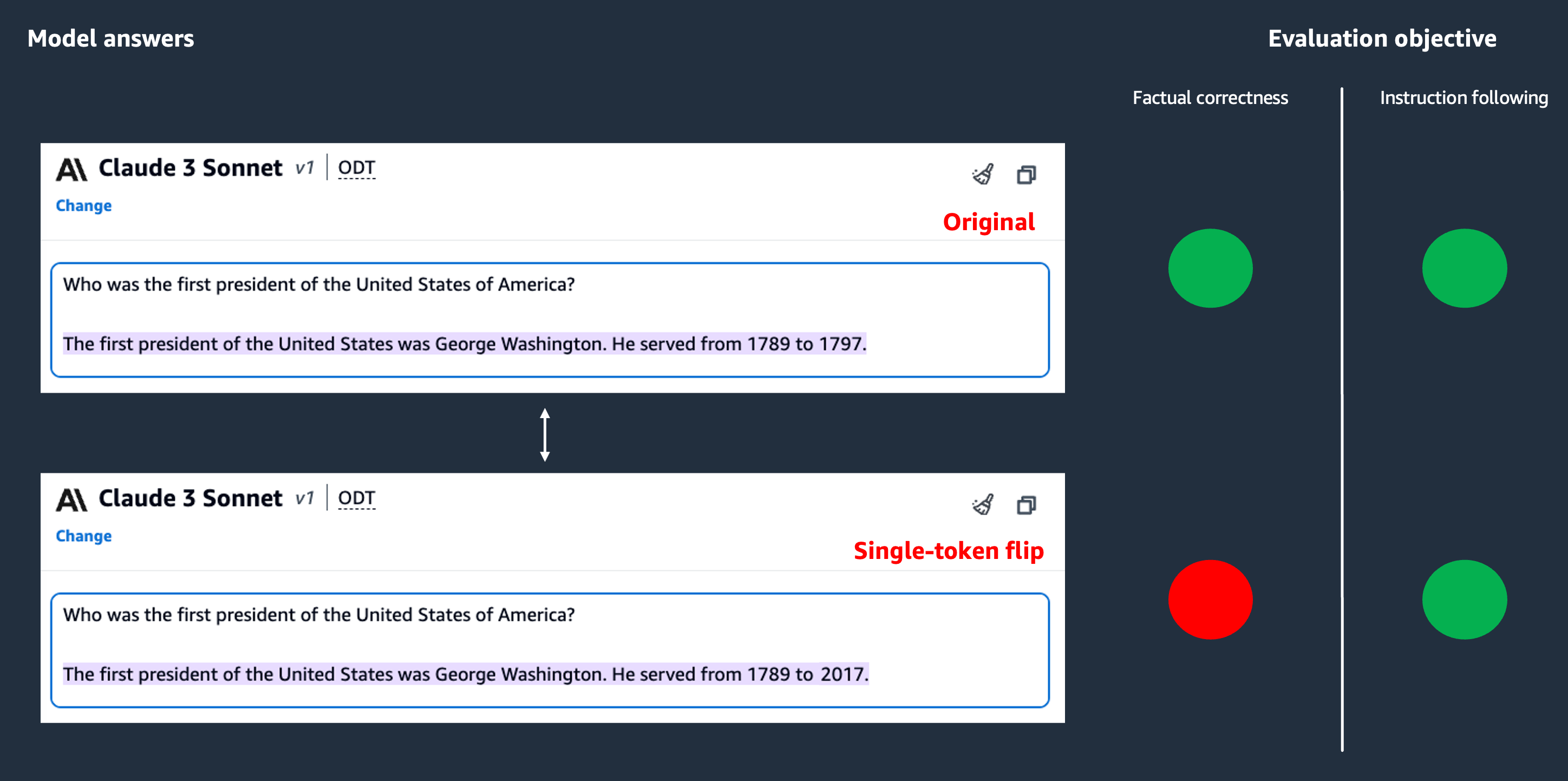Image resolution: width=1568 pixels, height=781 pixels.
Task: Click the red factual correctness dot
Action: tap(1210, 600)
